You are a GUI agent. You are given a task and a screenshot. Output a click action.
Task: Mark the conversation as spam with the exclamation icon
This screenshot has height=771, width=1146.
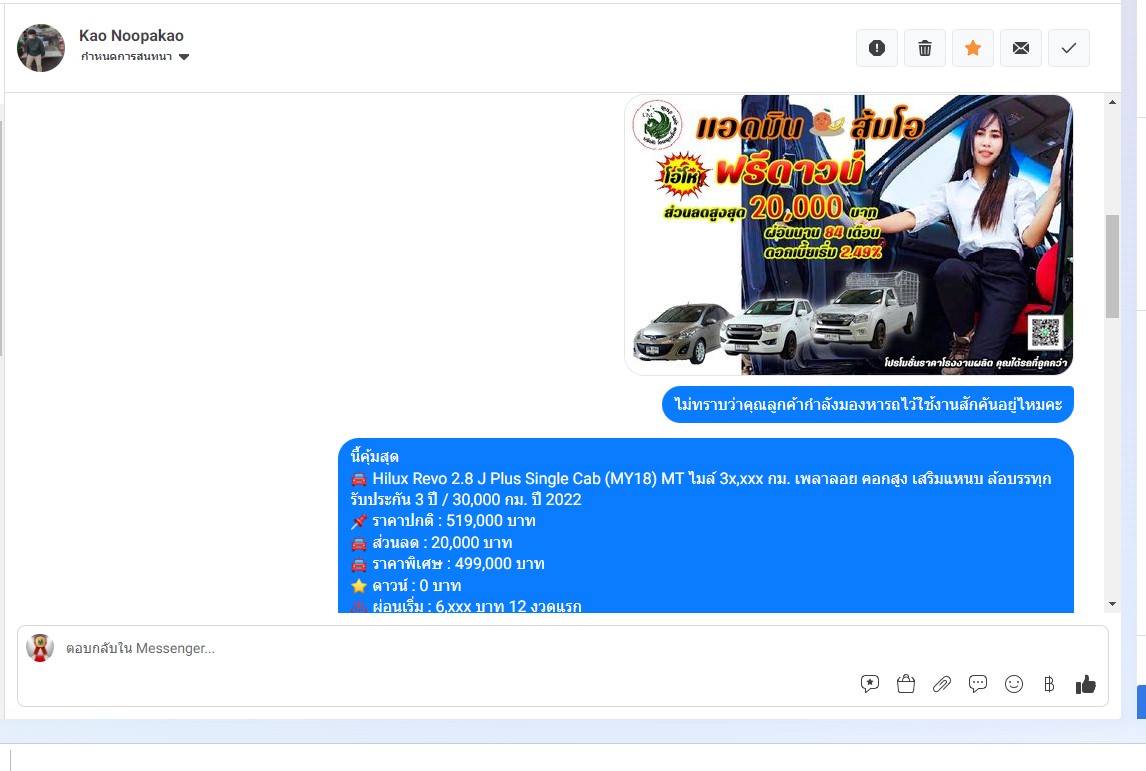[876, 48]
